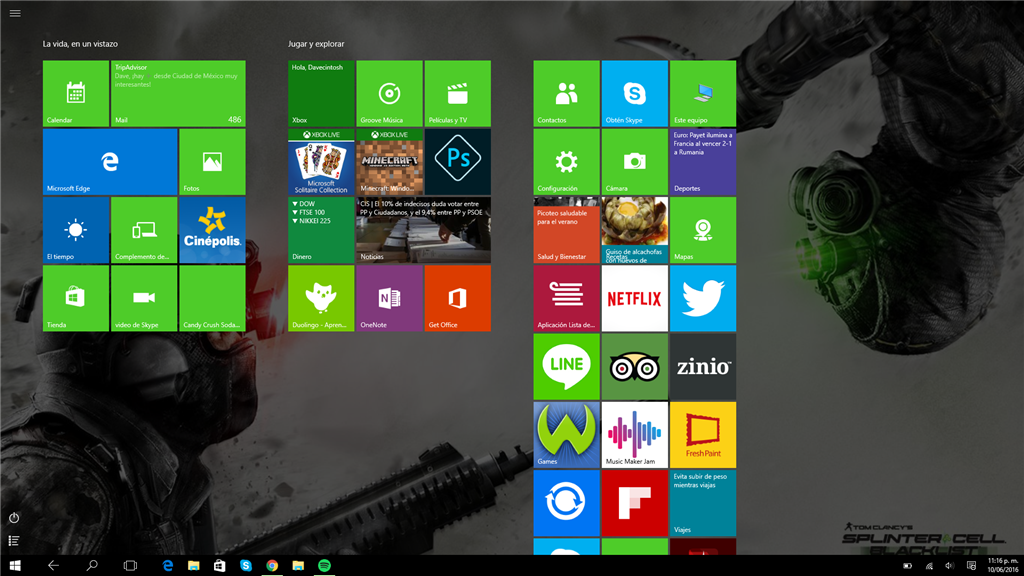This screenshot has height=576, width=1024.
Task: Open El tiempo weather tile
Action: 76,230
